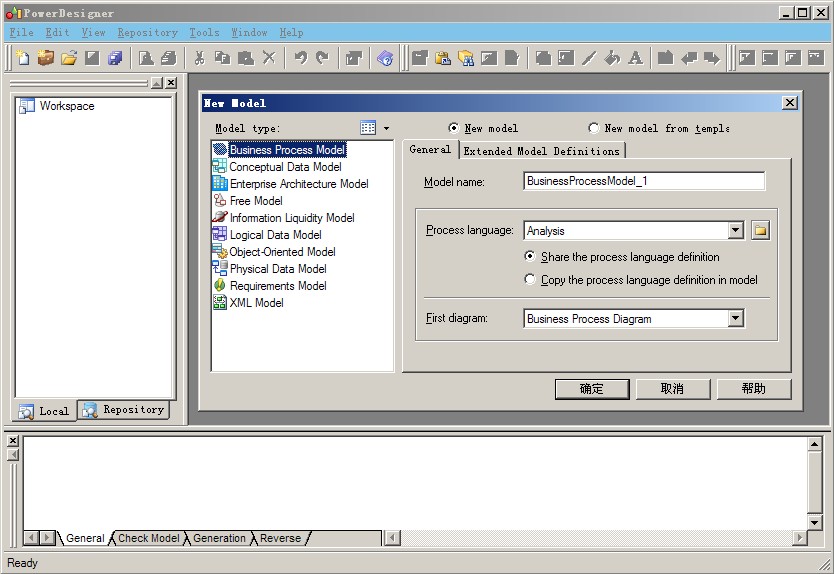Click the Redo arrow icon
This screenshot has height=574, width=834.
(323, 57)
